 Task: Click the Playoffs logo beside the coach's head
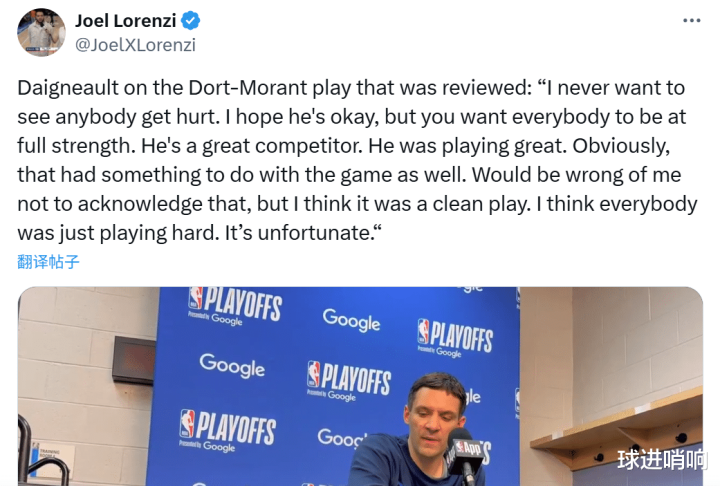[x=349, y=381]
